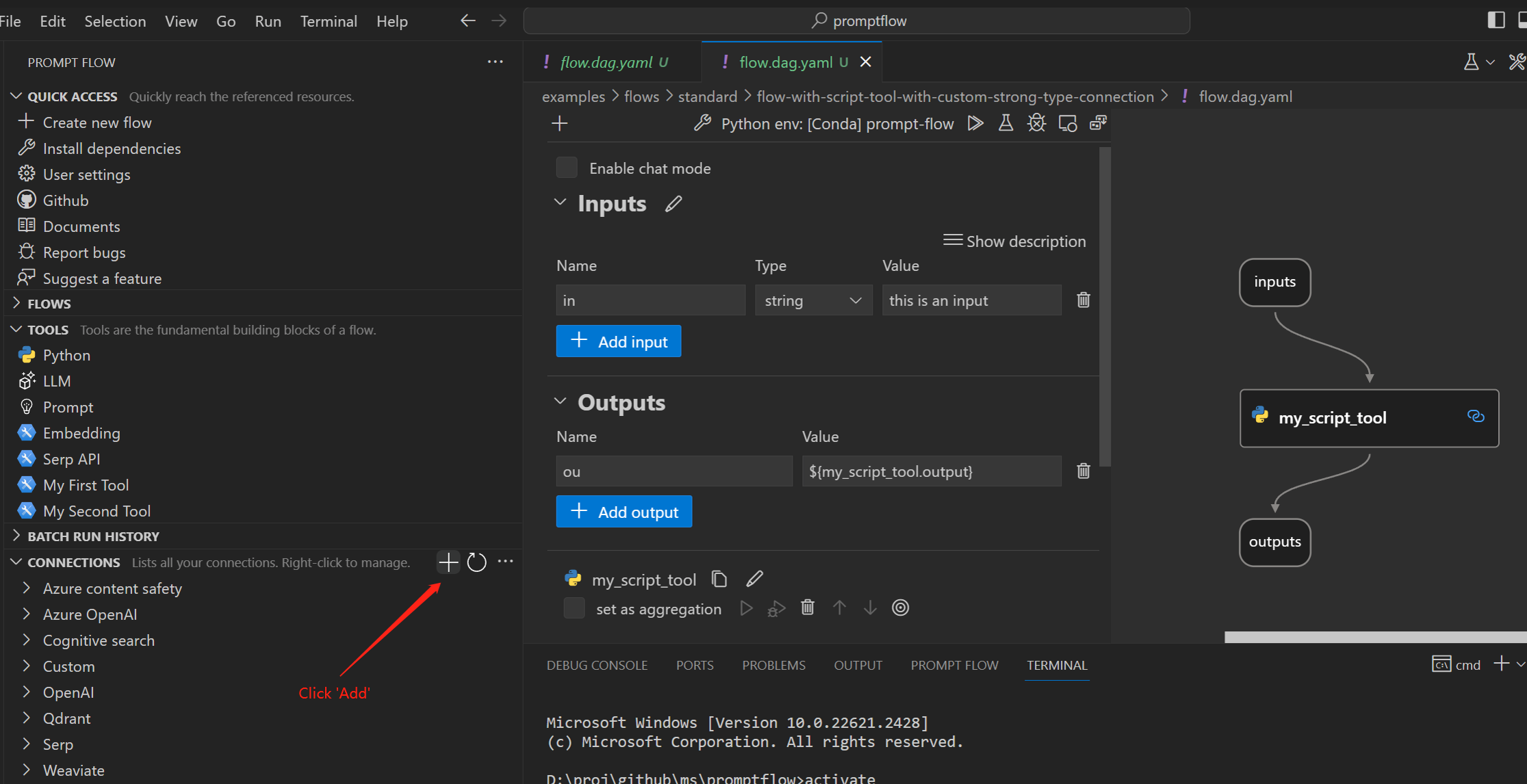Toggle set as aggregation checkbox

(570, 608)
